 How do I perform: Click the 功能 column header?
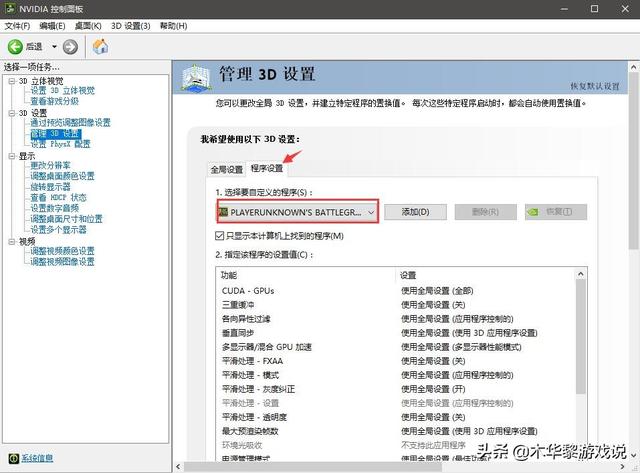point(306,275)
